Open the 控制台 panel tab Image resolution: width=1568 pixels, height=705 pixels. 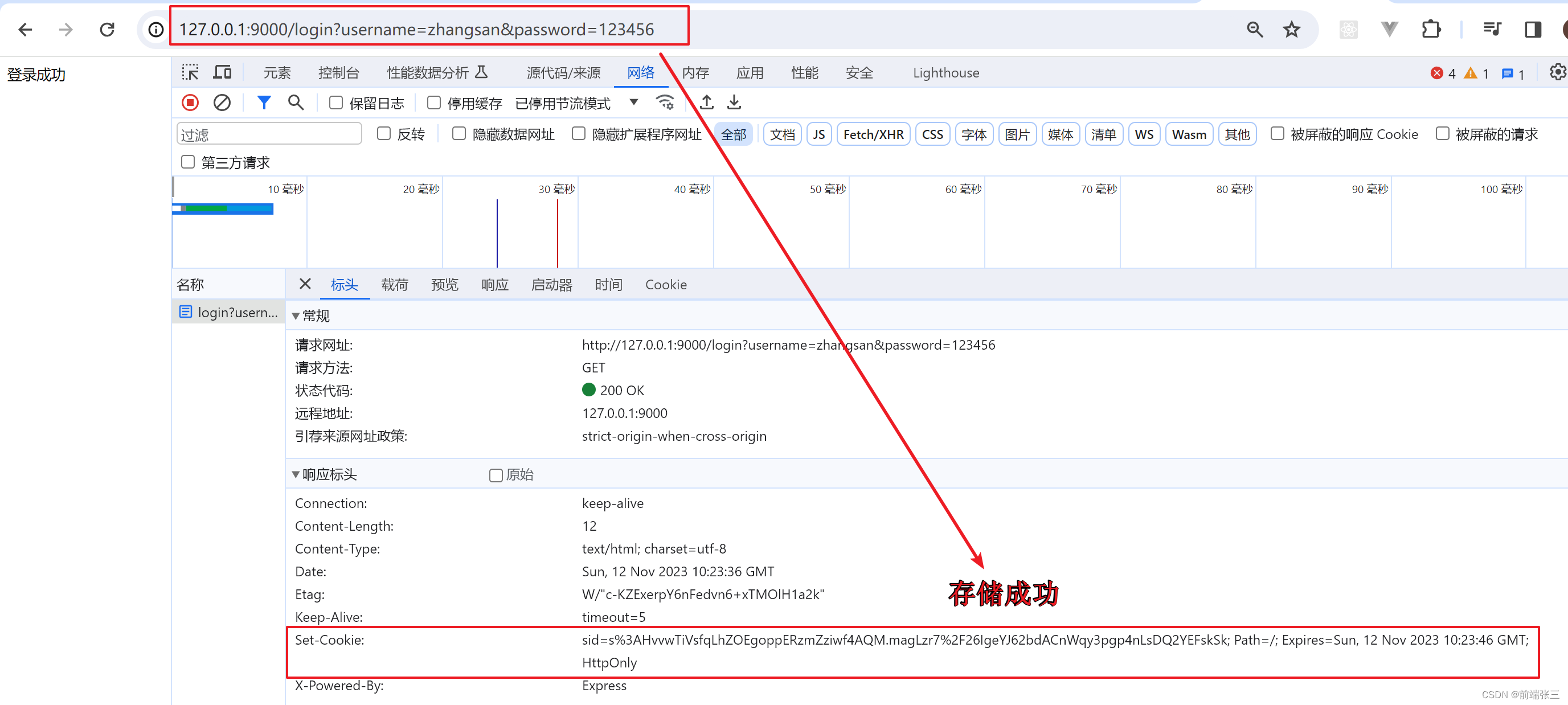tap(338, 73)
